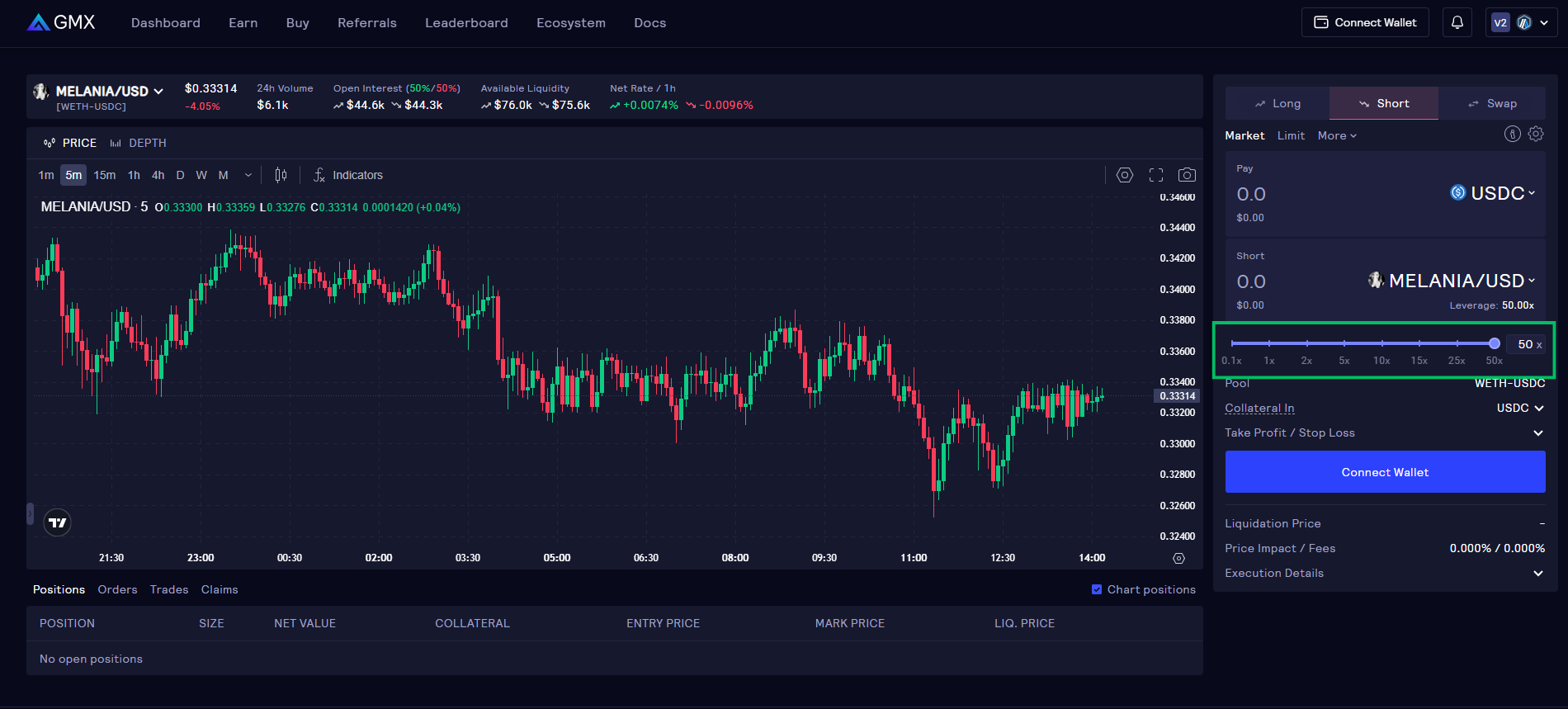The image size is (1568, 709).
Task: Select the weekly W timeframe
Action: coord(201,175)
